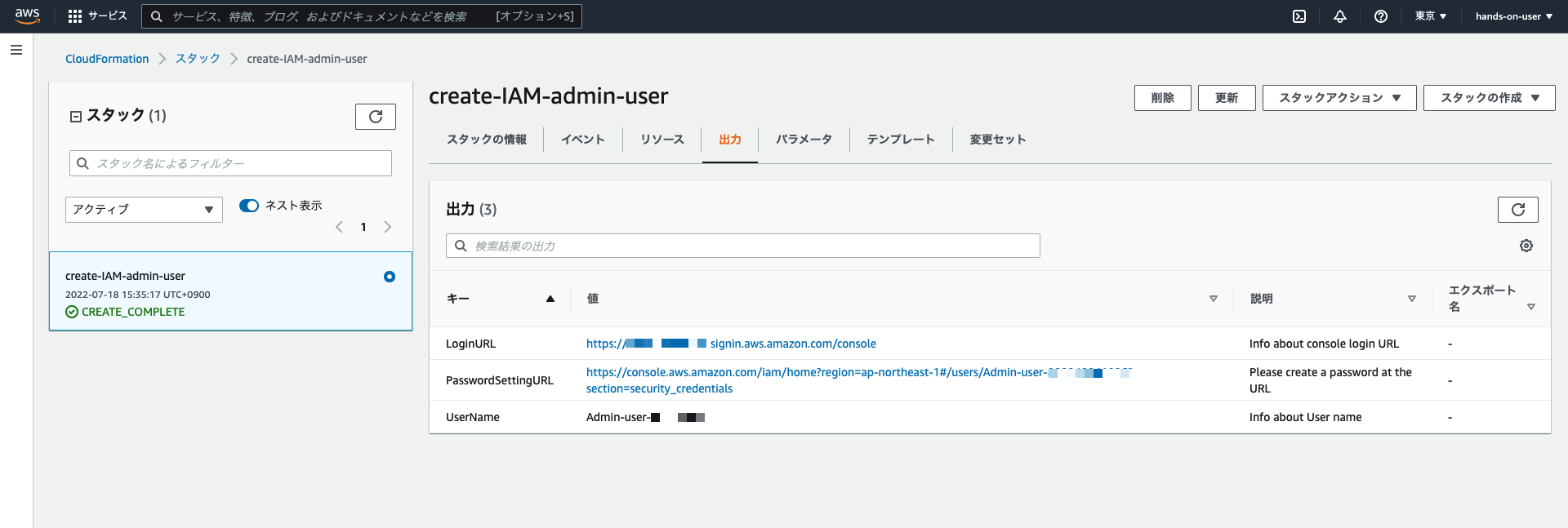This screenshot has width=1568, height=528.
Task: Select 'Info about User name' description
Action: [1305, 417]
